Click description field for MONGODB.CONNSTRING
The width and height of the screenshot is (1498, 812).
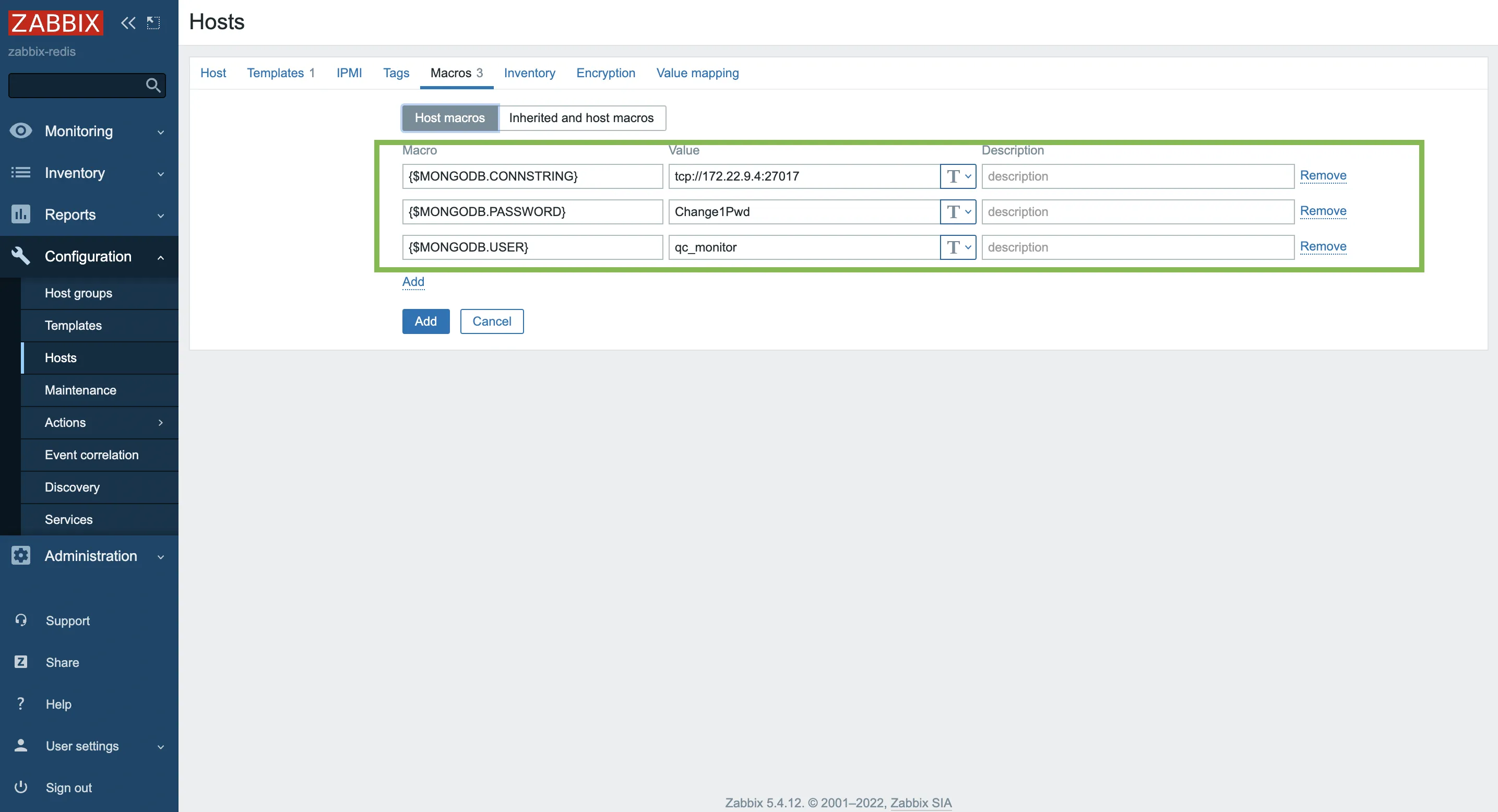[1137, 176]
